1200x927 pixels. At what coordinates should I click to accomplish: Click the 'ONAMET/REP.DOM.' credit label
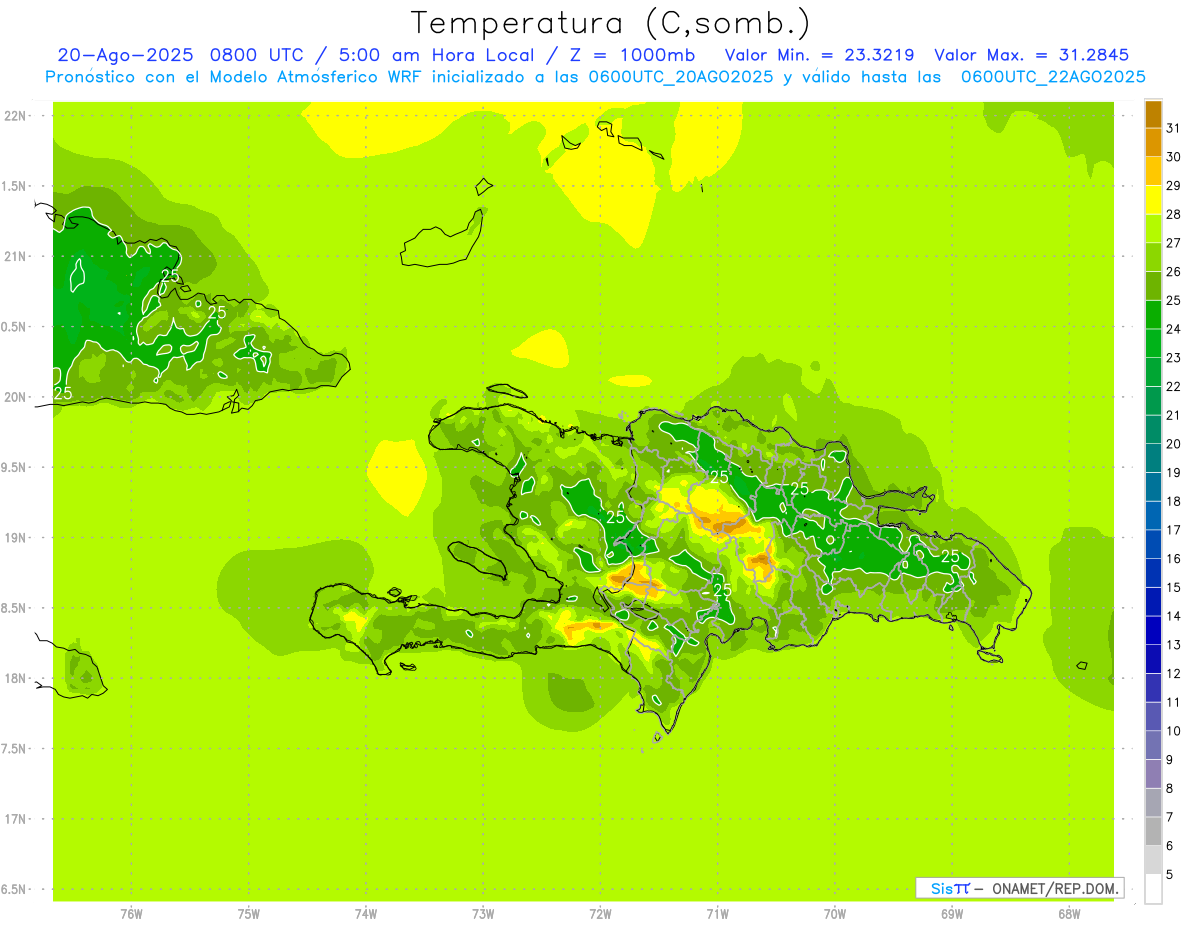pos(1055,888)
